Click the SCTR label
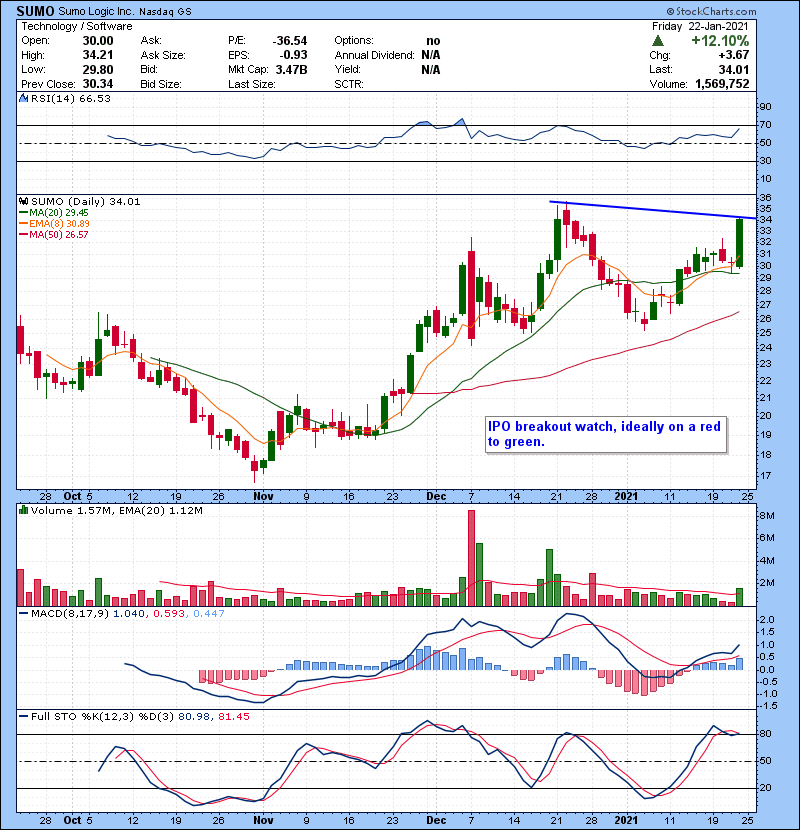The height and width of the screenshot is (830, 800). (x=349, y=84)
